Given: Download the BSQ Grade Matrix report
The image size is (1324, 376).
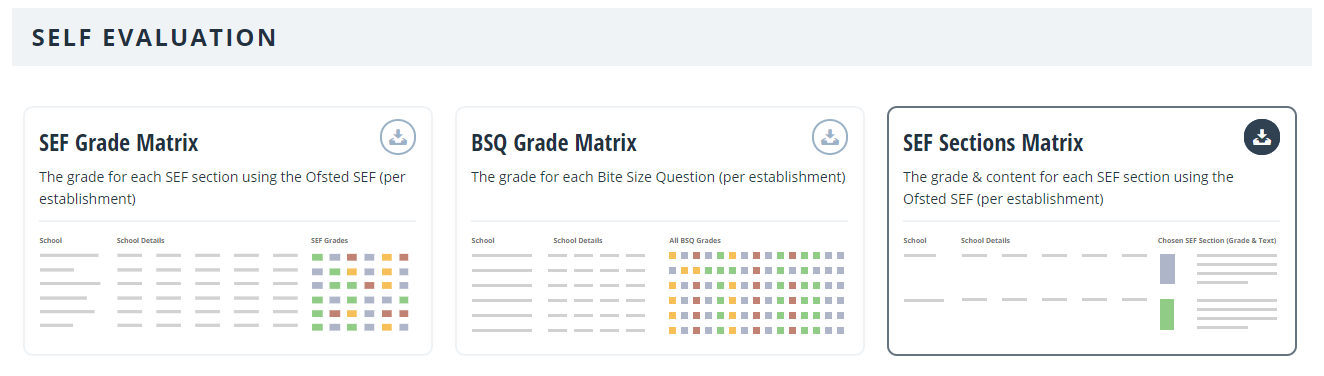Looking at the screenshot, I should (x=830, y=137).
